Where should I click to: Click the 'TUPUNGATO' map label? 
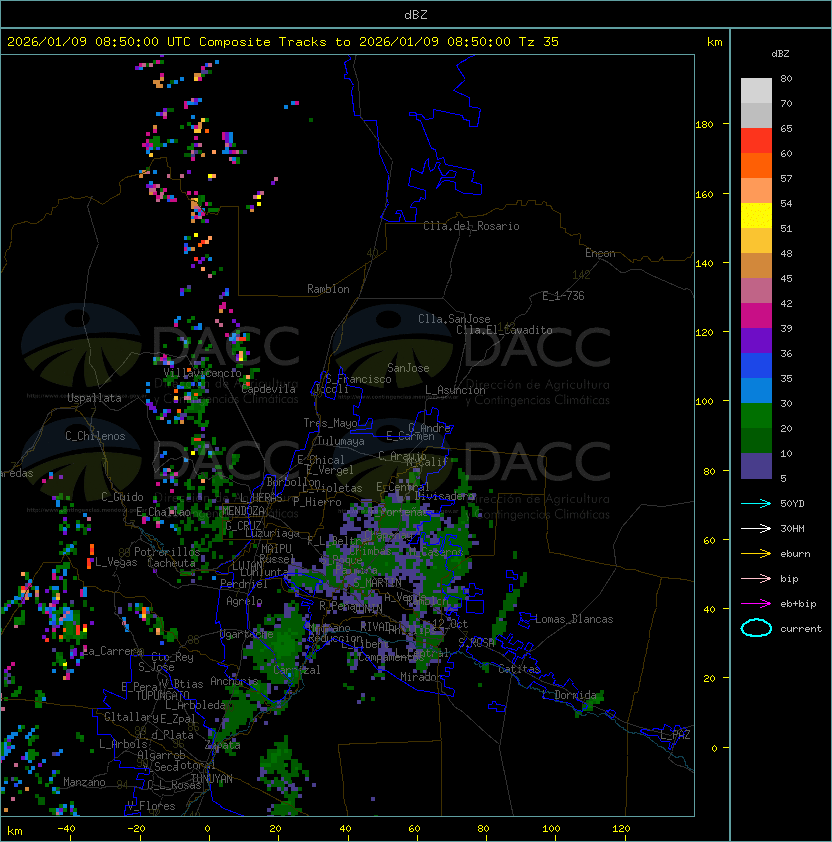click(x=163, y=695)
